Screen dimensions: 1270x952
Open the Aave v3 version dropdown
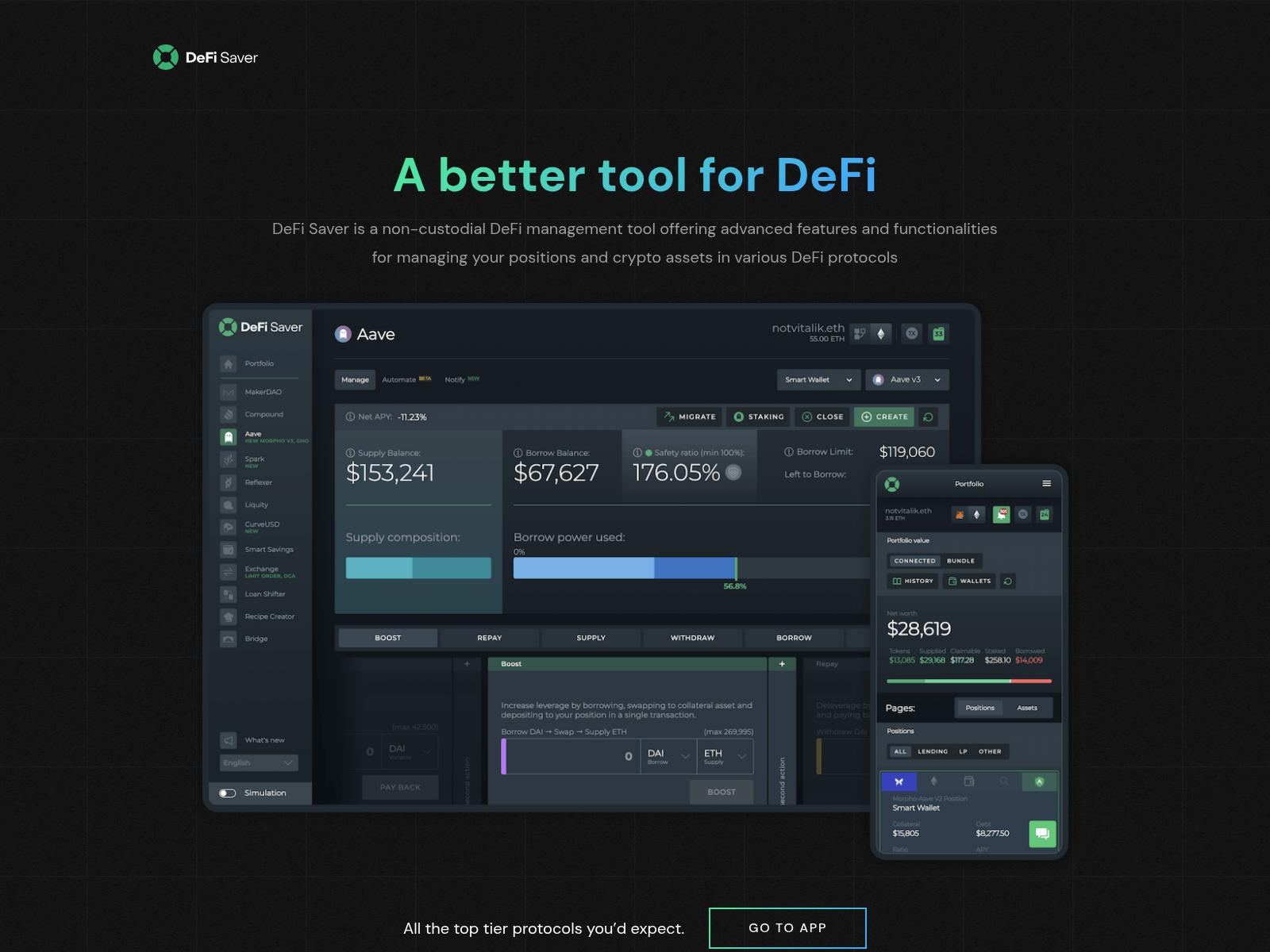(907, 380)
